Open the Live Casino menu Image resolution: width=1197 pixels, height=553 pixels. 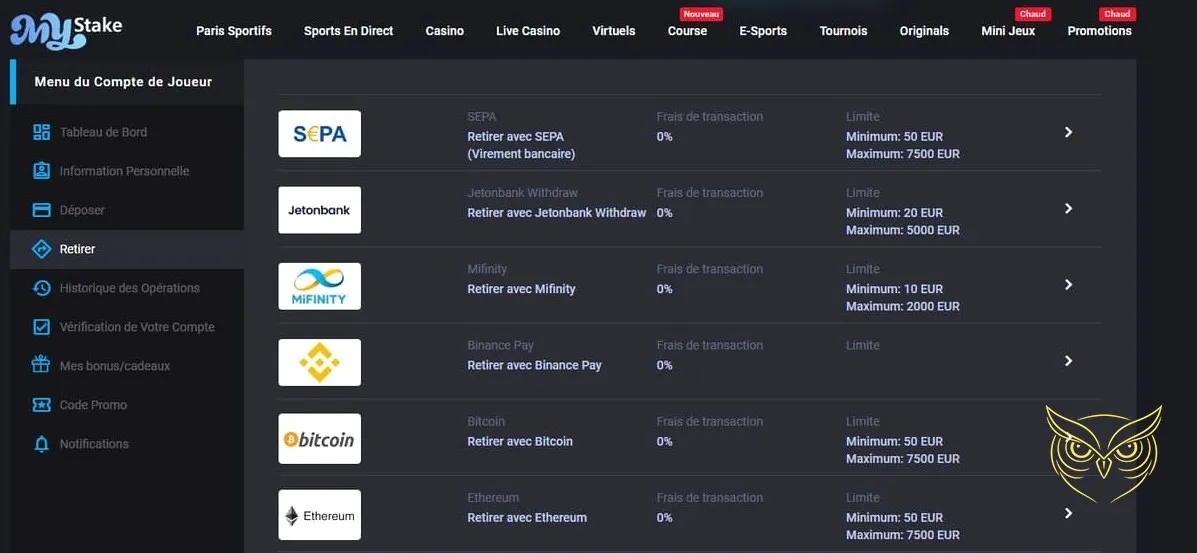click(x=527, y=31)
